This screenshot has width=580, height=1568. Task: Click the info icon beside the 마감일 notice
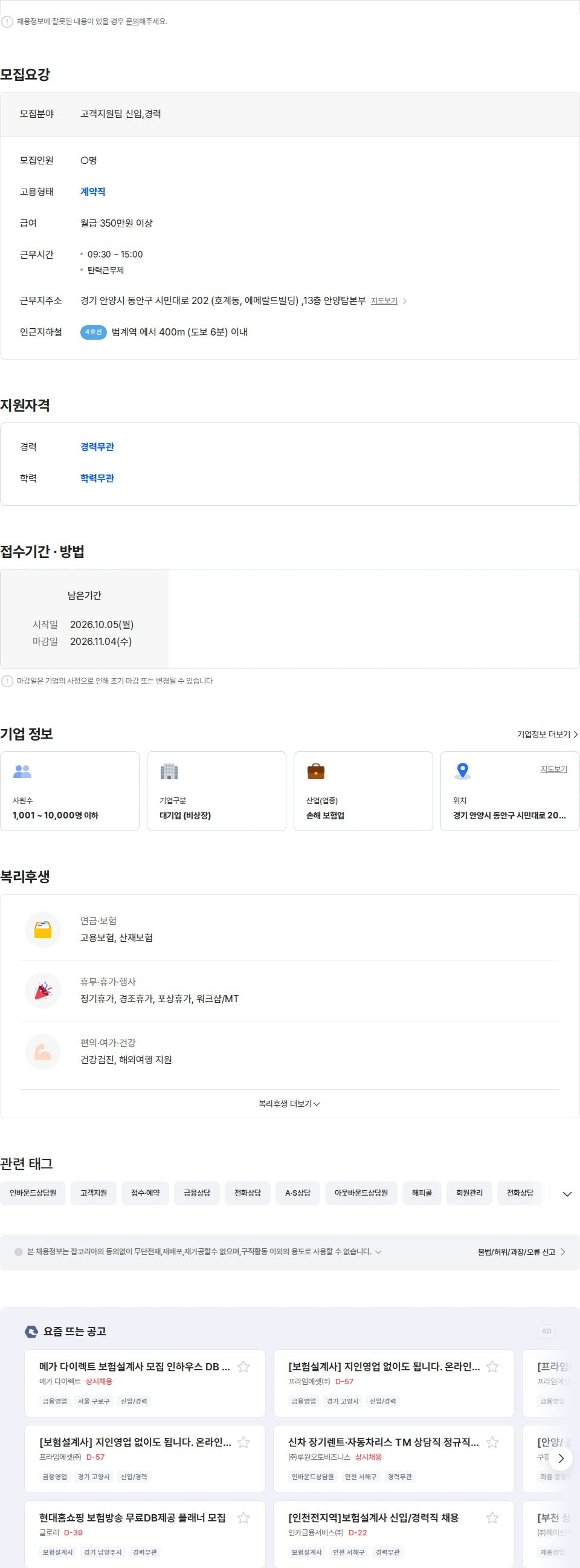pyautogui.click(x=7, y=681)
